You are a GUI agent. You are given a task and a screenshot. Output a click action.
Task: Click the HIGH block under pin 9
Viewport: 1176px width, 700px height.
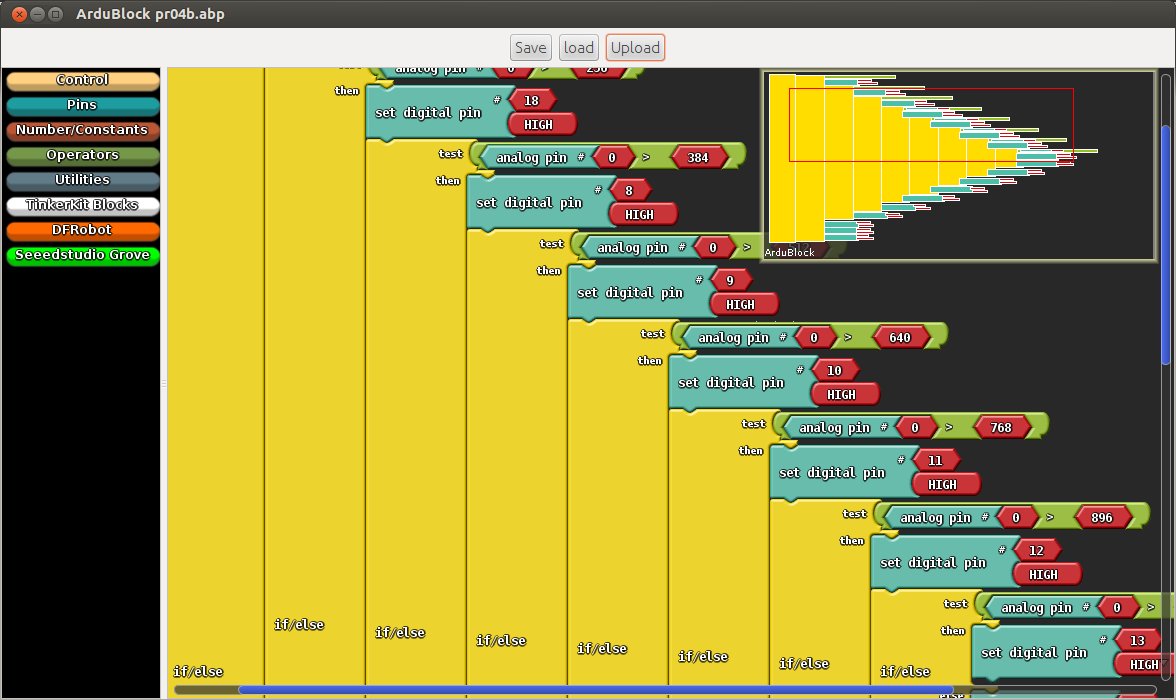tap(744, 305)
